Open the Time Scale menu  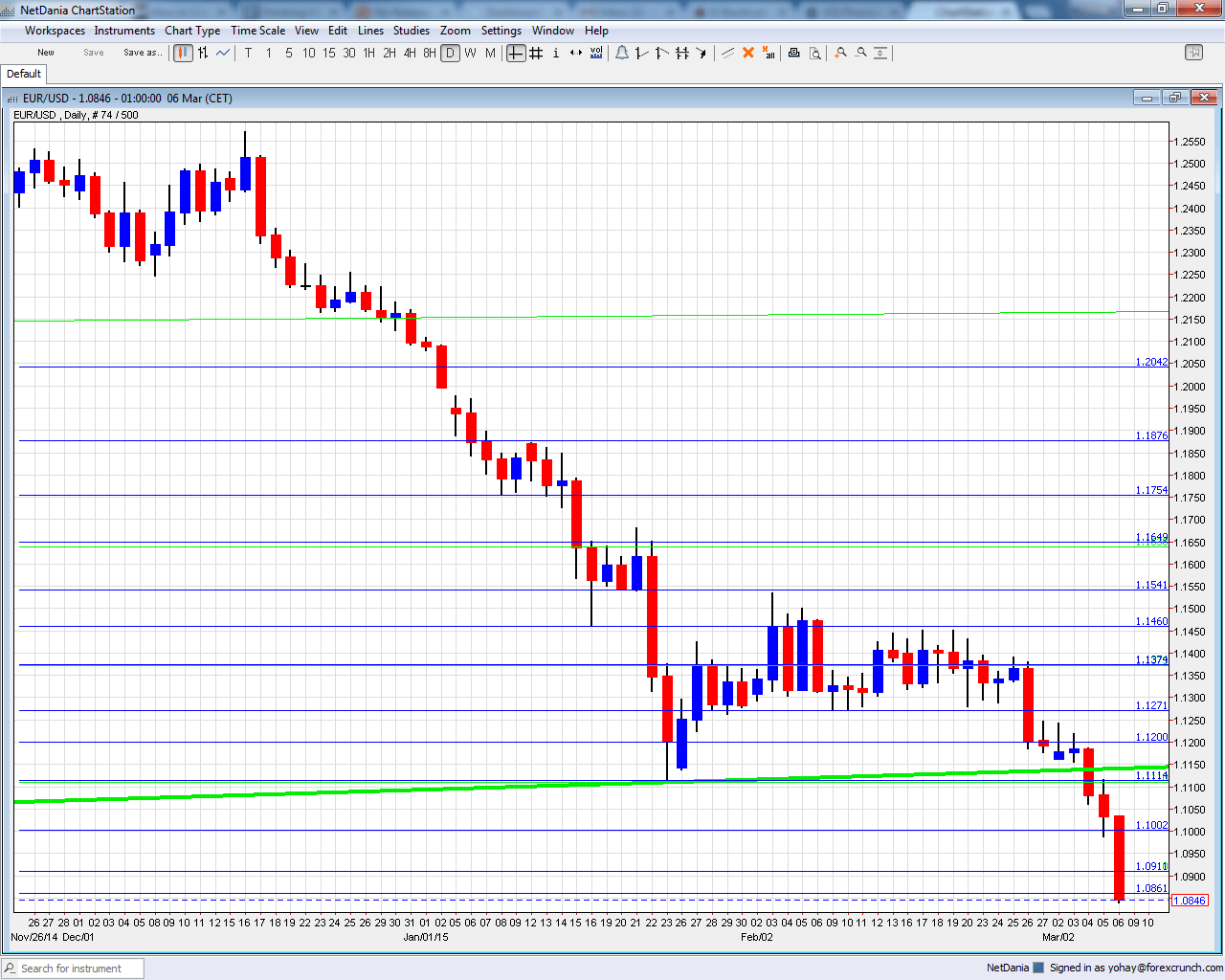pyautogui.click(x=257, y=31)
